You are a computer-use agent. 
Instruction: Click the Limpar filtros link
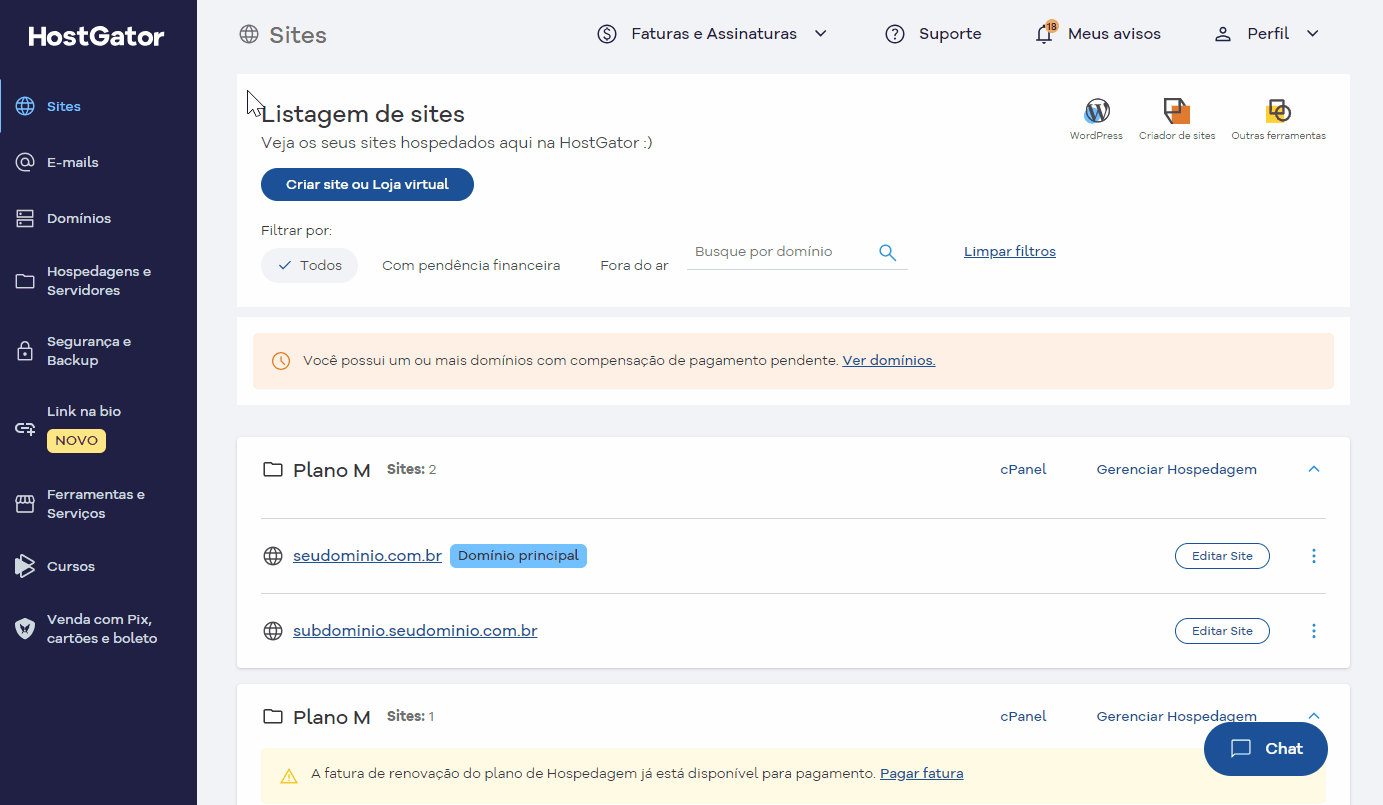[1010, 252]
